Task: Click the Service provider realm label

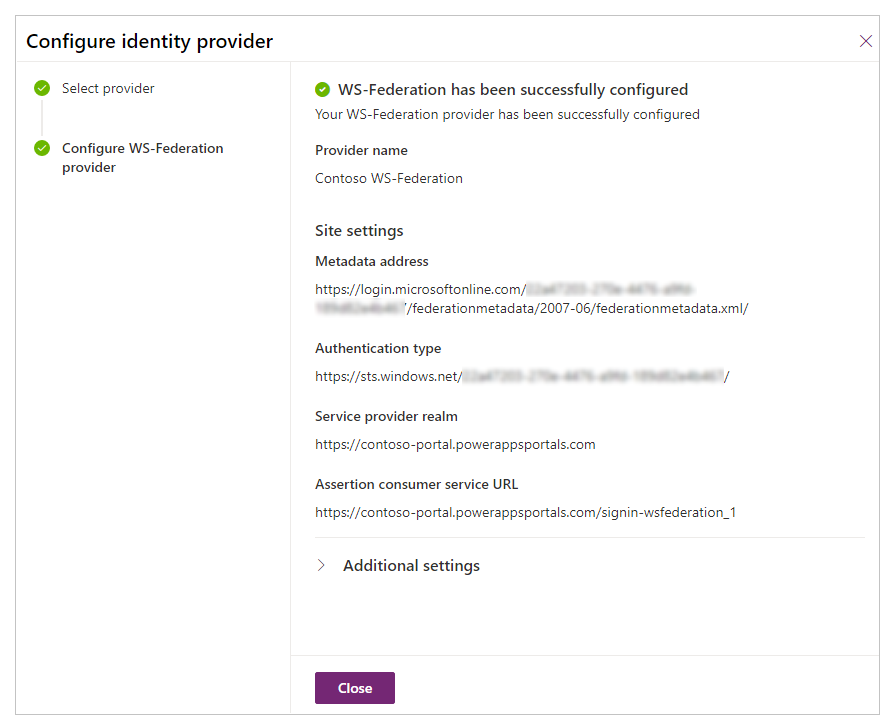Action: point(386,416)
